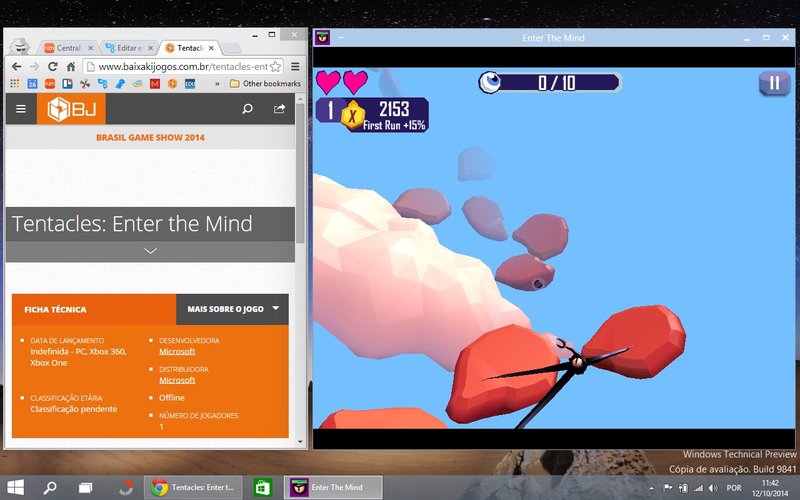
Task: Open the EDU bookmark icon
Action: [x=190, y=84]
